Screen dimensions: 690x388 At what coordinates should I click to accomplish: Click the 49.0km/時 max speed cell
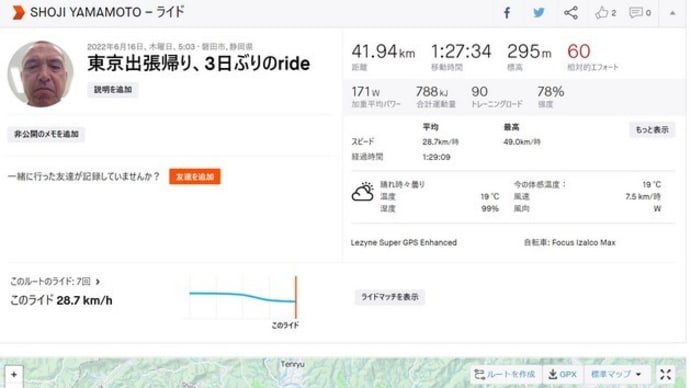tap(522, 142)
